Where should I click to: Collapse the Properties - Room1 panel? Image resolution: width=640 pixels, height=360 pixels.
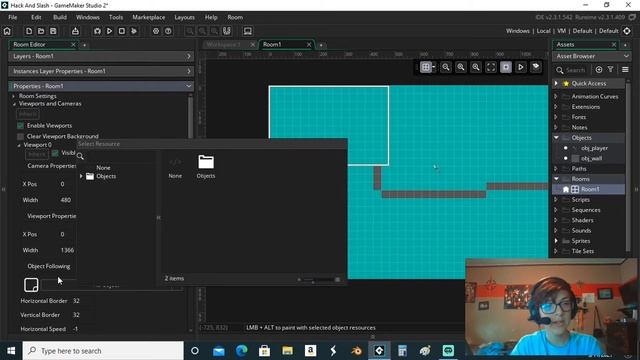(x=189, y=86)
